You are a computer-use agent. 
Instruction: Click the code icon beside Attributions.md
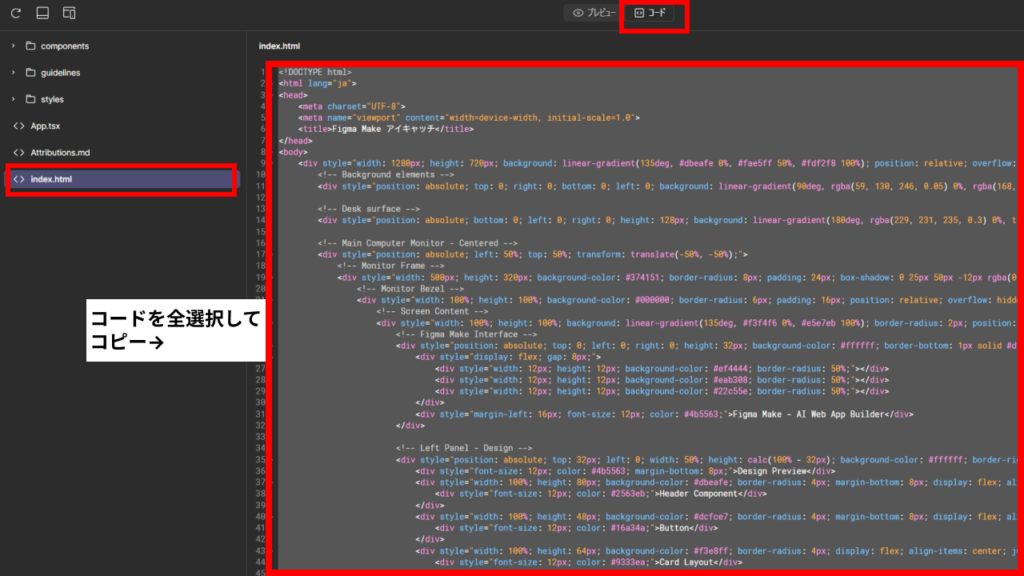click(x=18, y=152)
